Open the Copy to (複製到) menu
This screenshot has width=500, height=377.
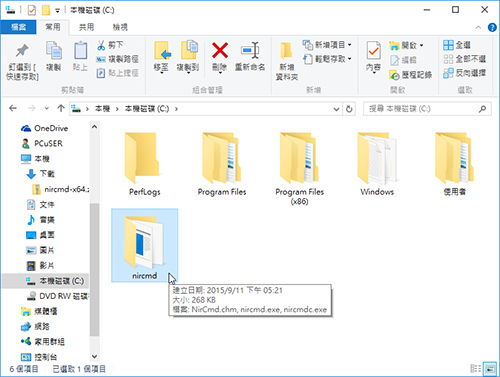pos(188,57)
